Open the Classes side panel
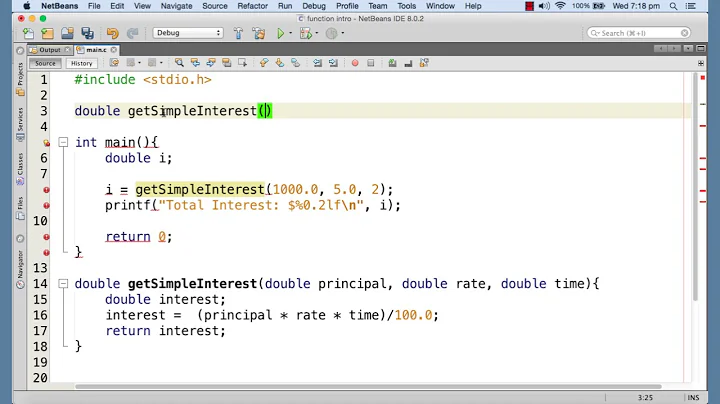720x404 pixels. tap(20, 168)
